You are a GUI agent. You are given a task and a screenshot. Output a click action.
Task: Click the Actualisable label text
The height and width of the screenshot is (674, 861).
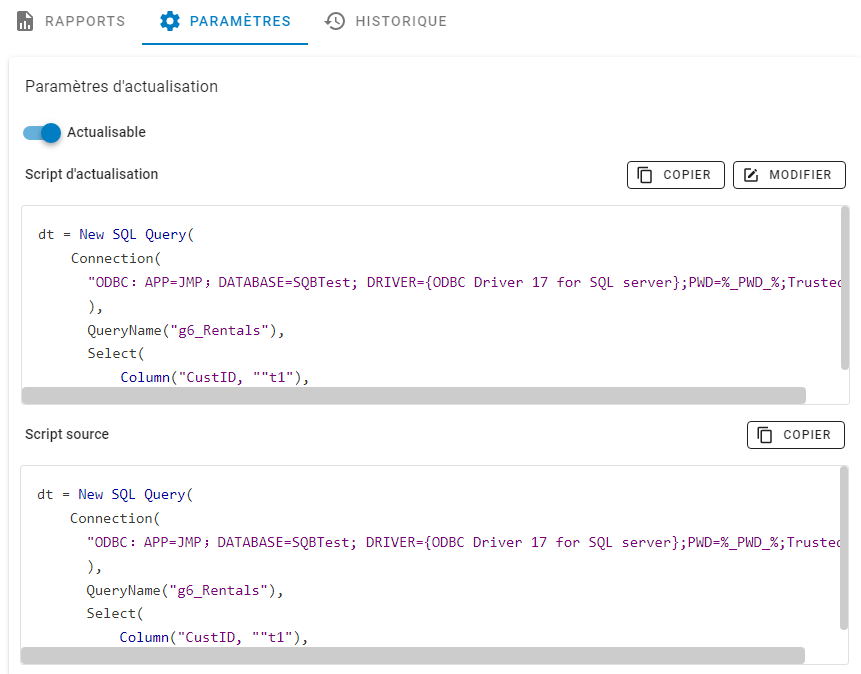point(106,132)
